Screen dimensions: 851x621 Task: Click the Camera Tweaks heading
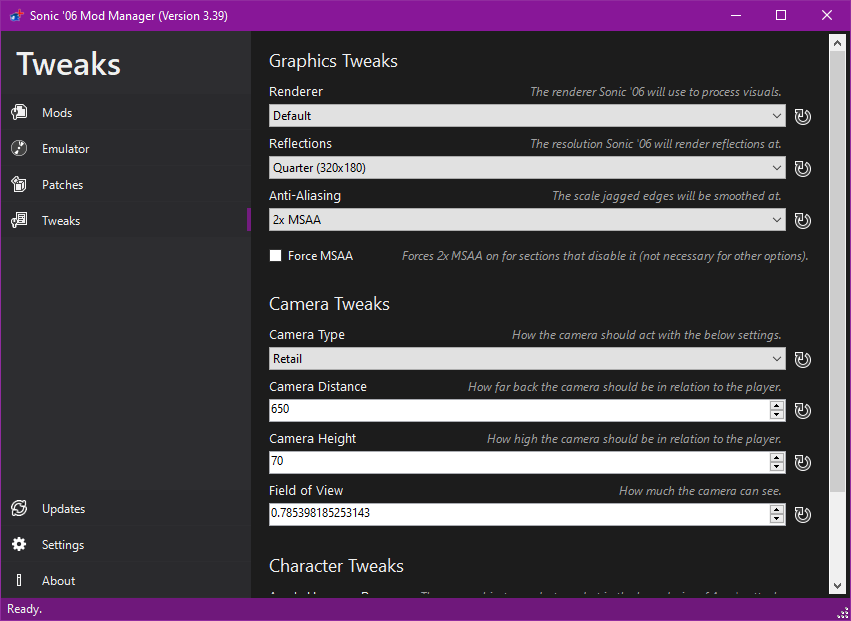pyautogui.click(x=329, y=304)
